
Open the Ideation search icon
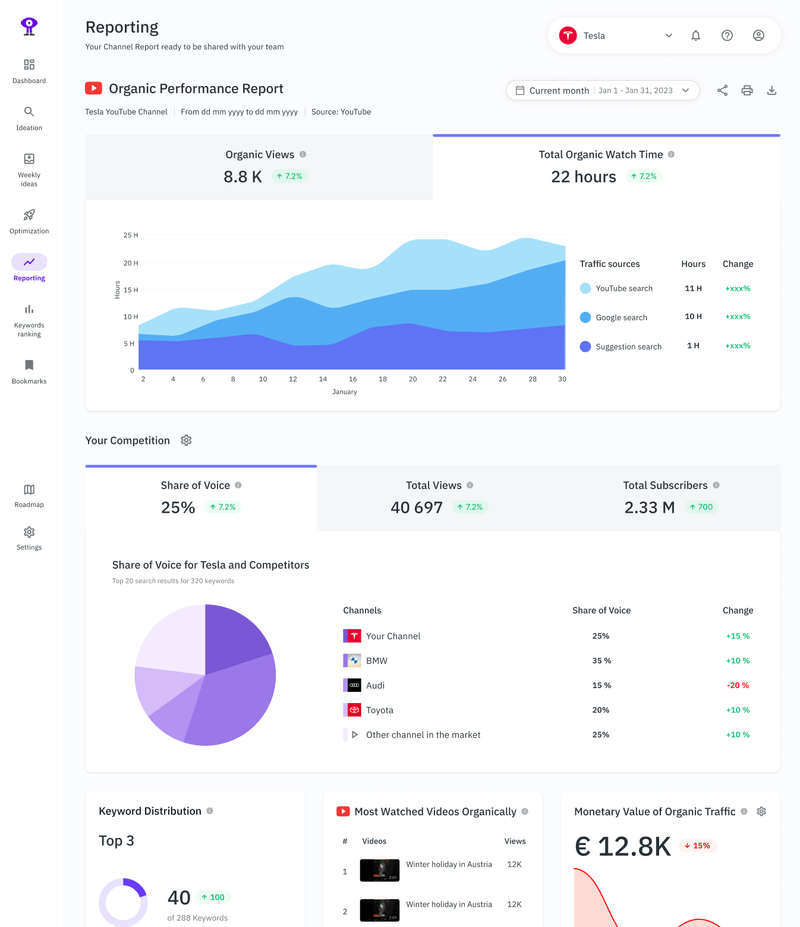[x=29, y=112]
